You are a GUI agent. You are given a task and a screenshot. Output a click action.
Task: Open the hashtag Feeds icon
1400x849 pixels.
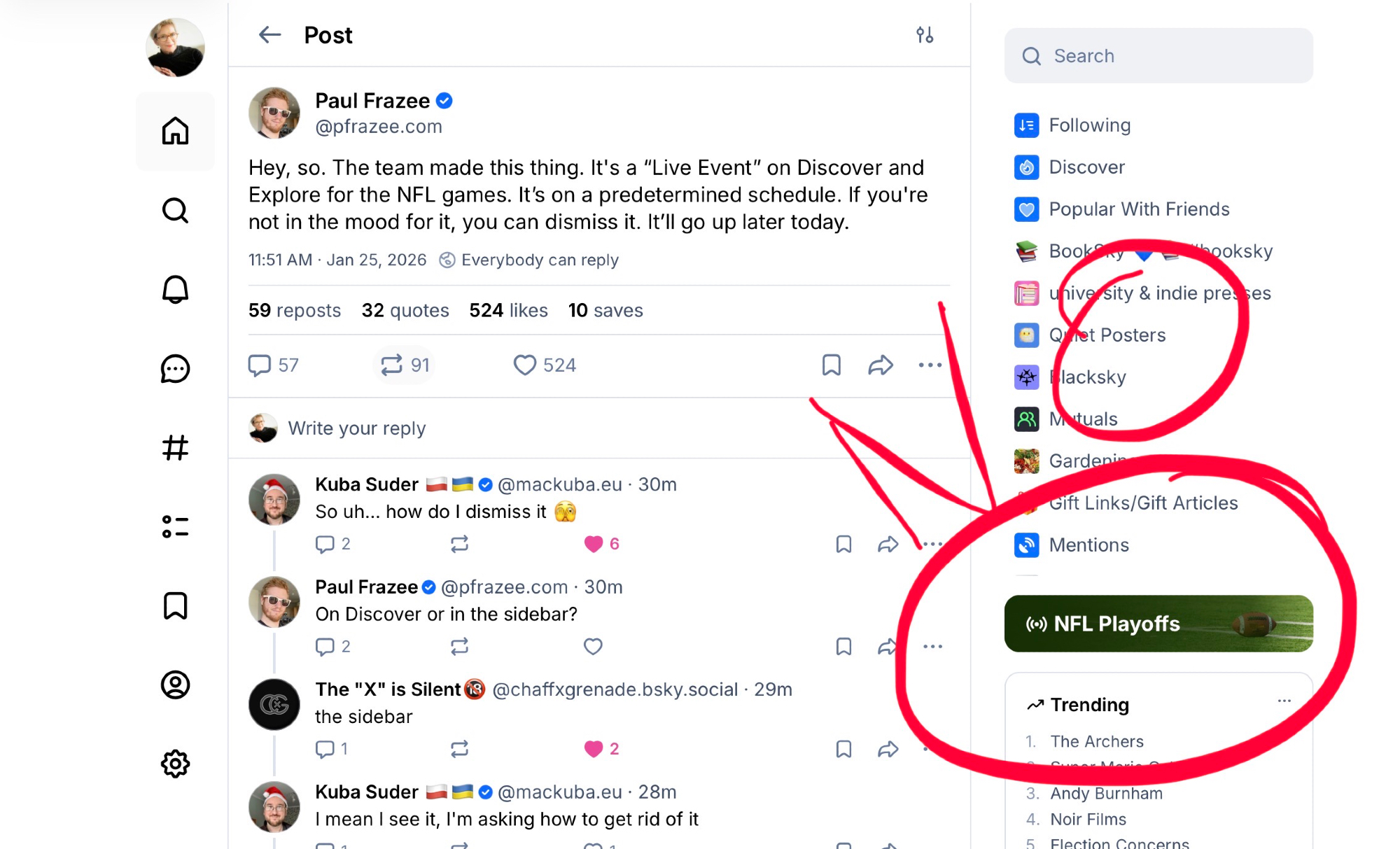point(175,447)
